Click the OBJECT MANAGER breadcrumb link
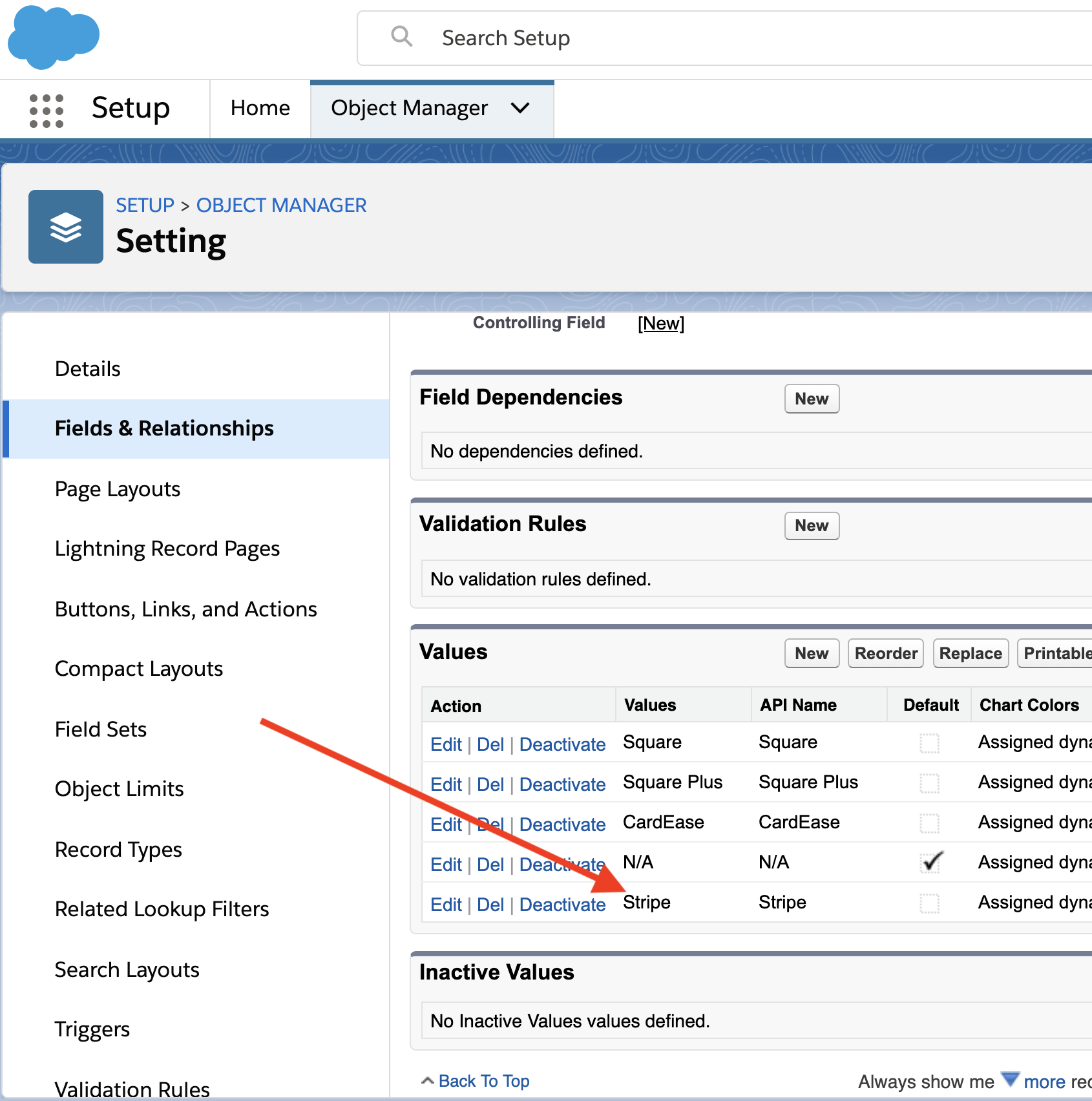Screen dimensions: 1092x1101 pyautogui.click(x=282, y=205)
